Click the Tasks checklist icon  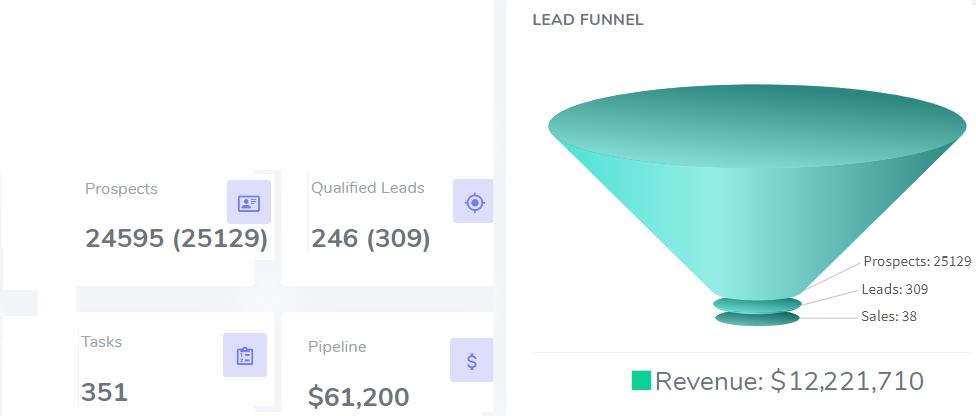click(x=245, y=355)
